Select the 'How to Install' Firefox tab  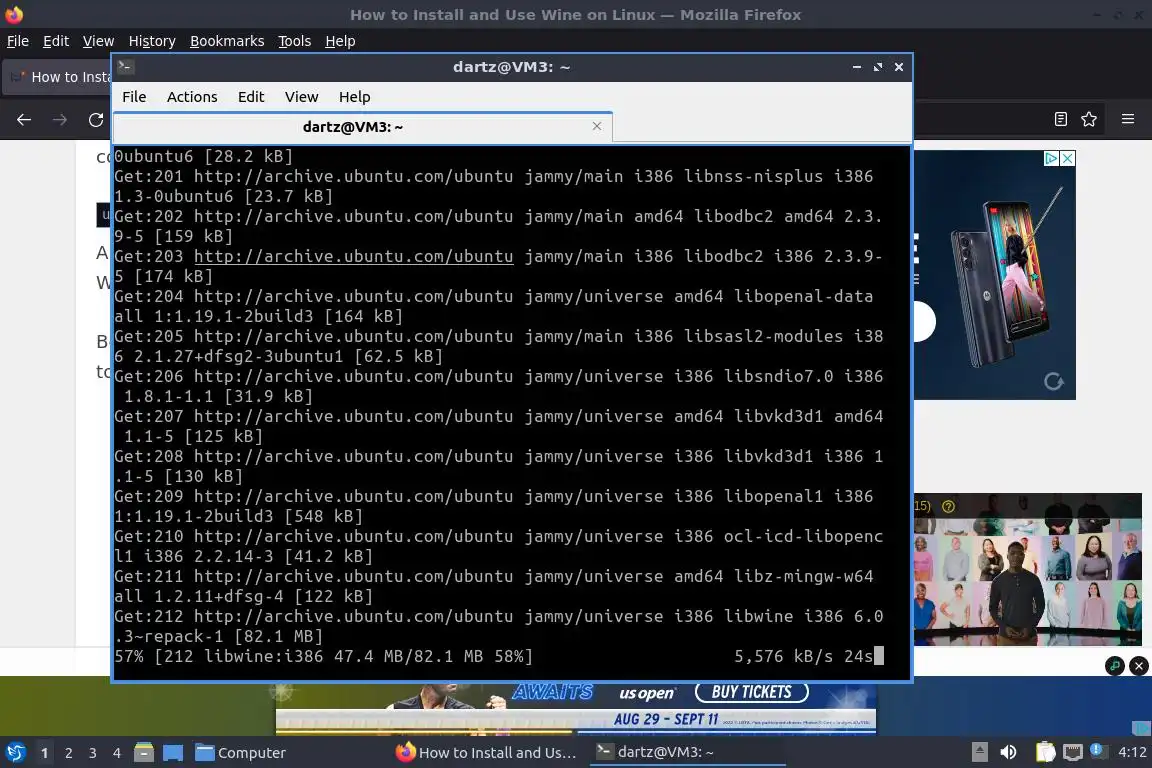coord(59,77)
